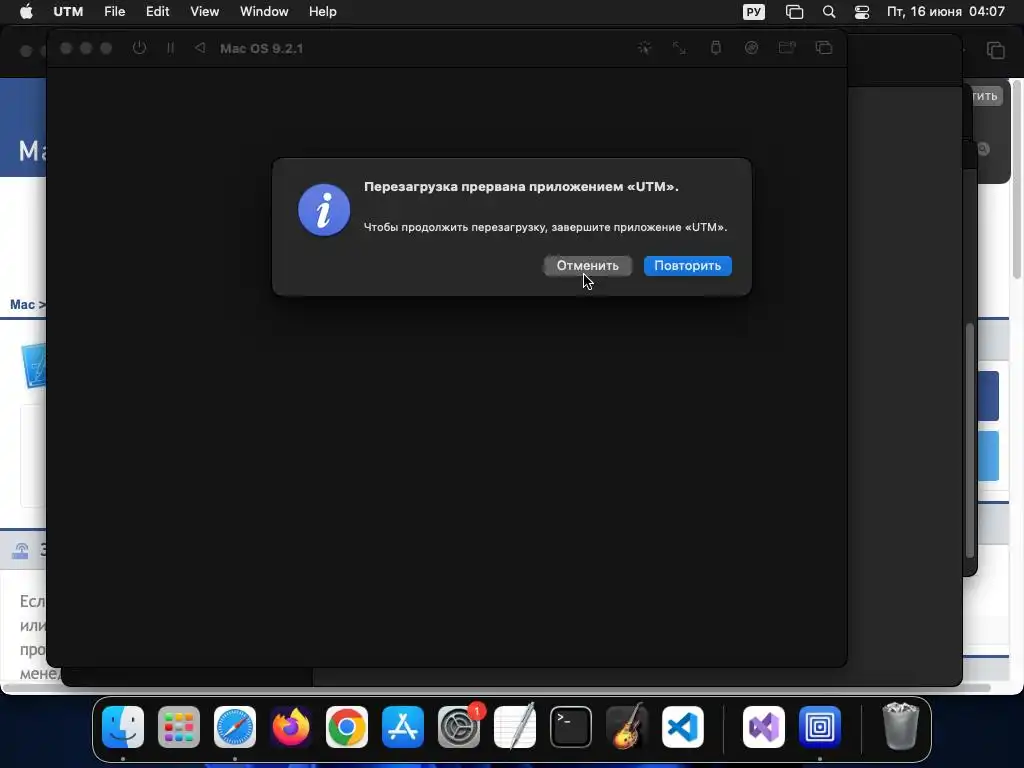Open the Edit menu
Viewport: 1024px width, 768px height.
pos(157,12)
